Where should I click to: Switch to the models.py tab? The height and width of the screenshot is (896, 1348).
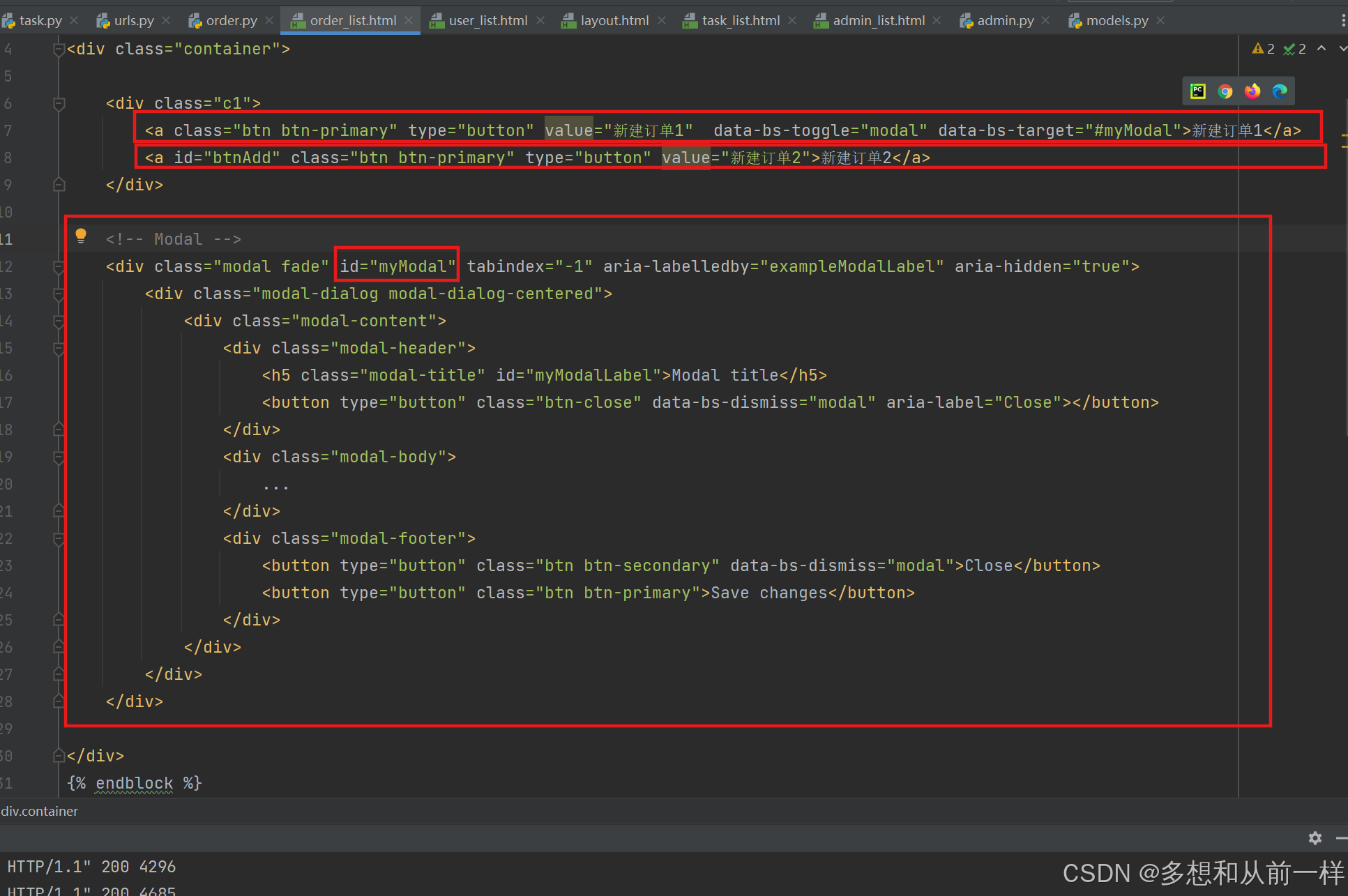point(1116,20)
